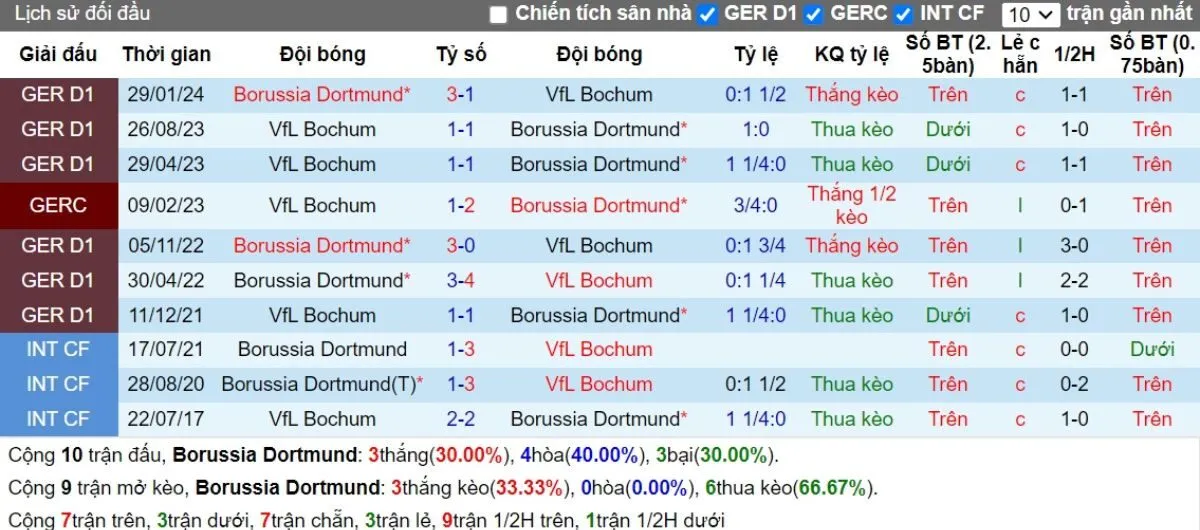
Task: Open the 3-4 score from 30/04/22
Action: [x=460, y=281]
